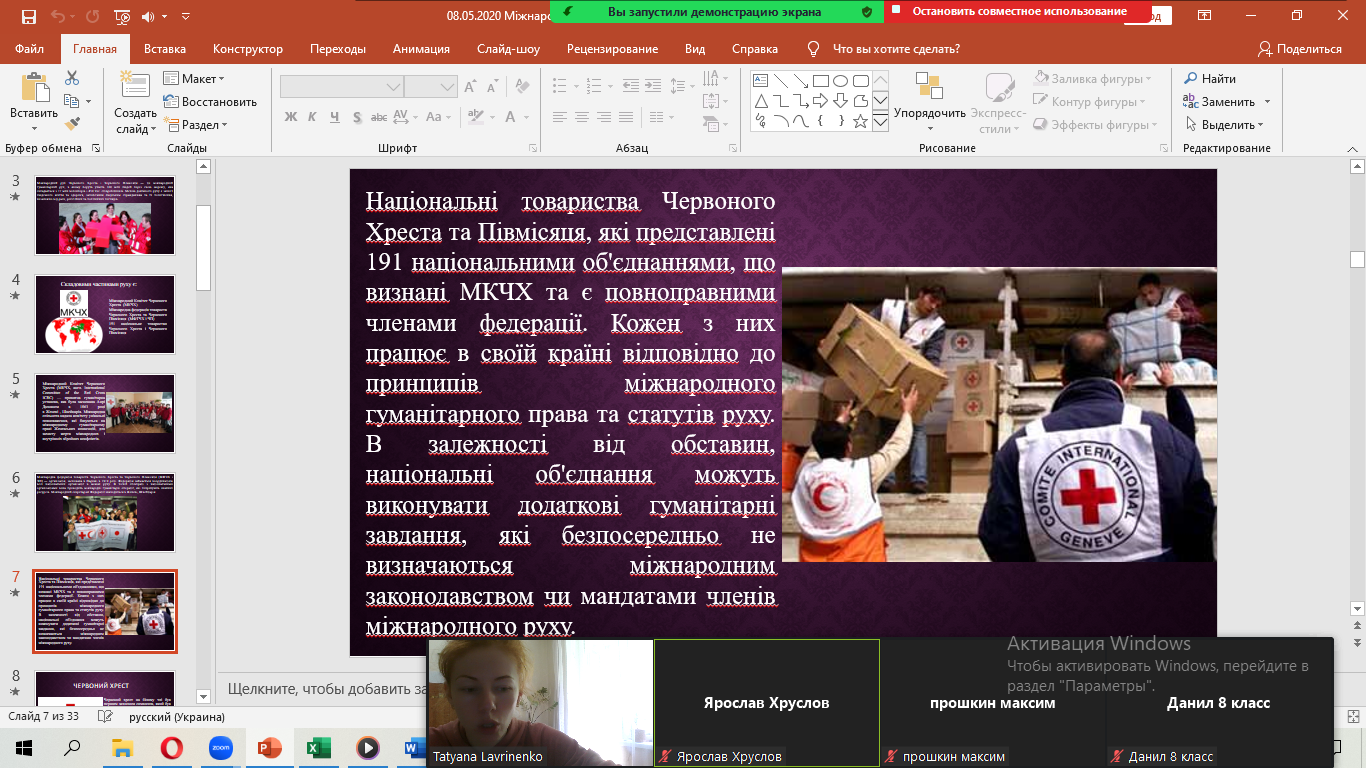Switch to the Вставка tab
This screenshot has height=768, width=1366.
point(165,49)
